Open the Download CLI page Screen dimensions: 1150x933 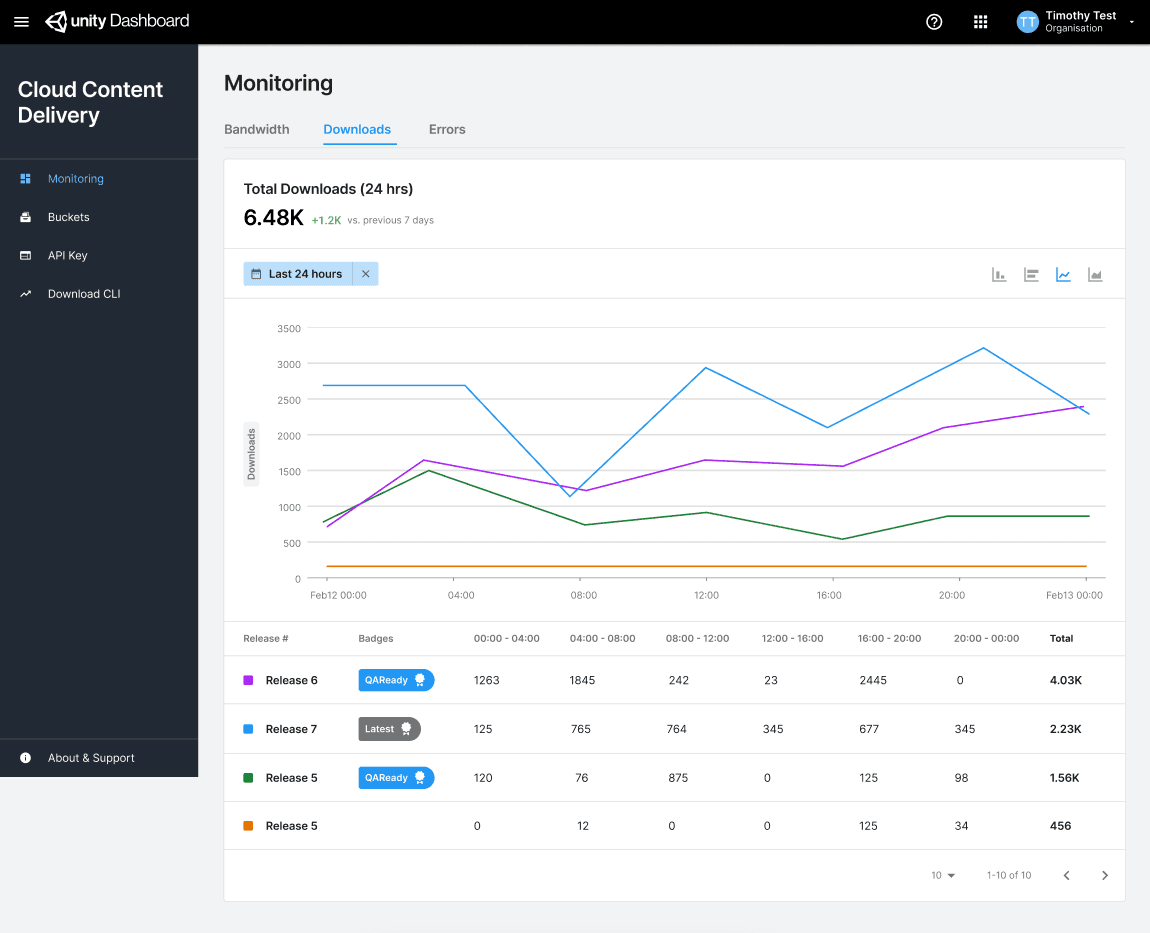coord(85,293)
